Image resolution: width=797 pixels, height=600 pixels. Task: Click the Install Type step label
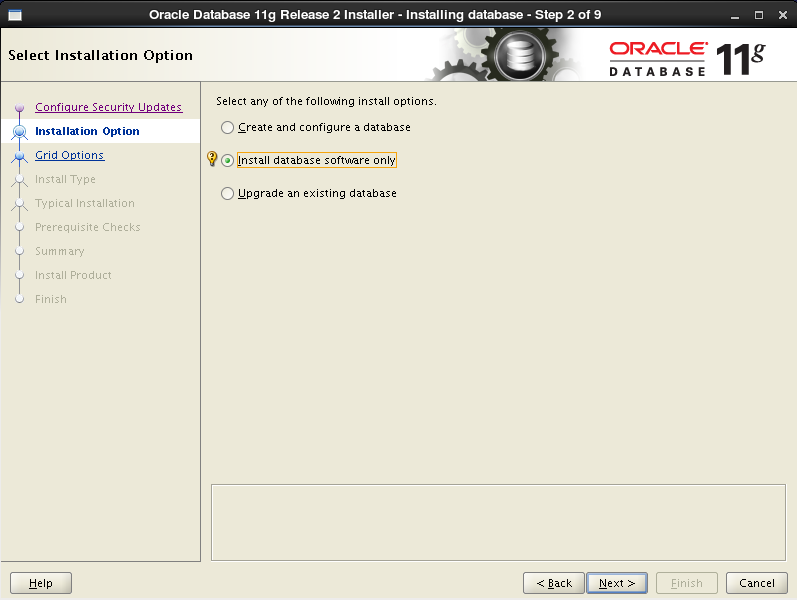pos(65,179)
